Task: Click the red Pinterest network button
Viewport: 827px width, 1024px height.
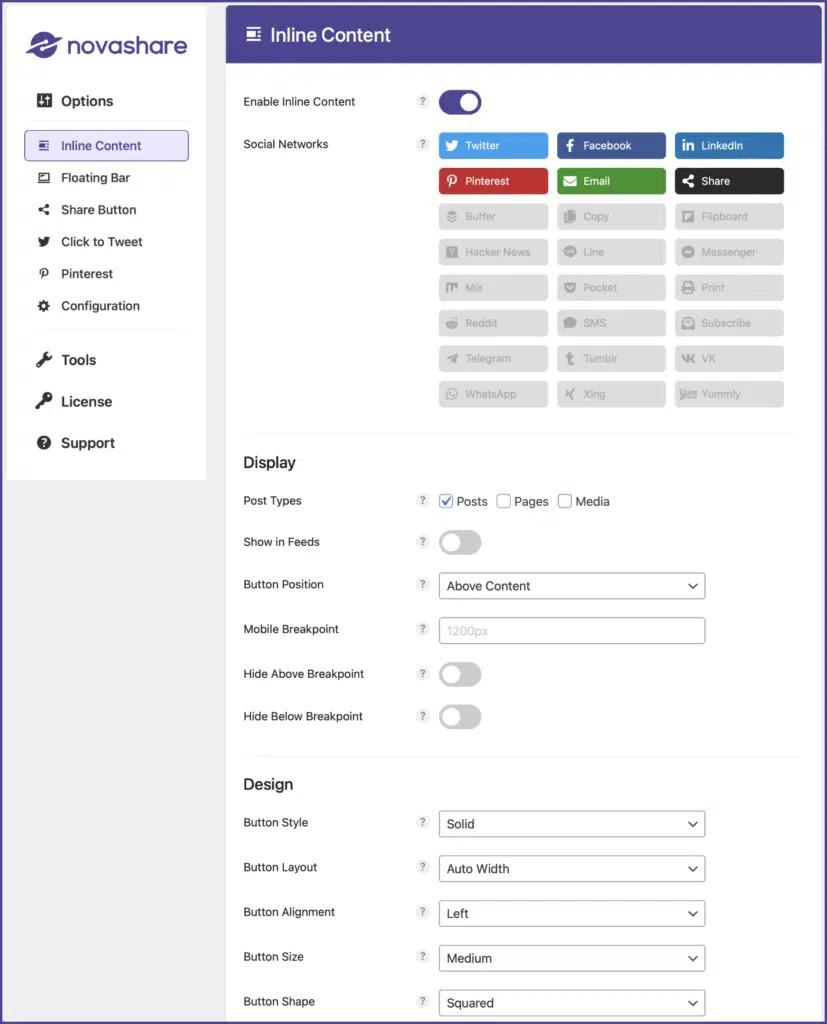Action: tap(493, 181)
